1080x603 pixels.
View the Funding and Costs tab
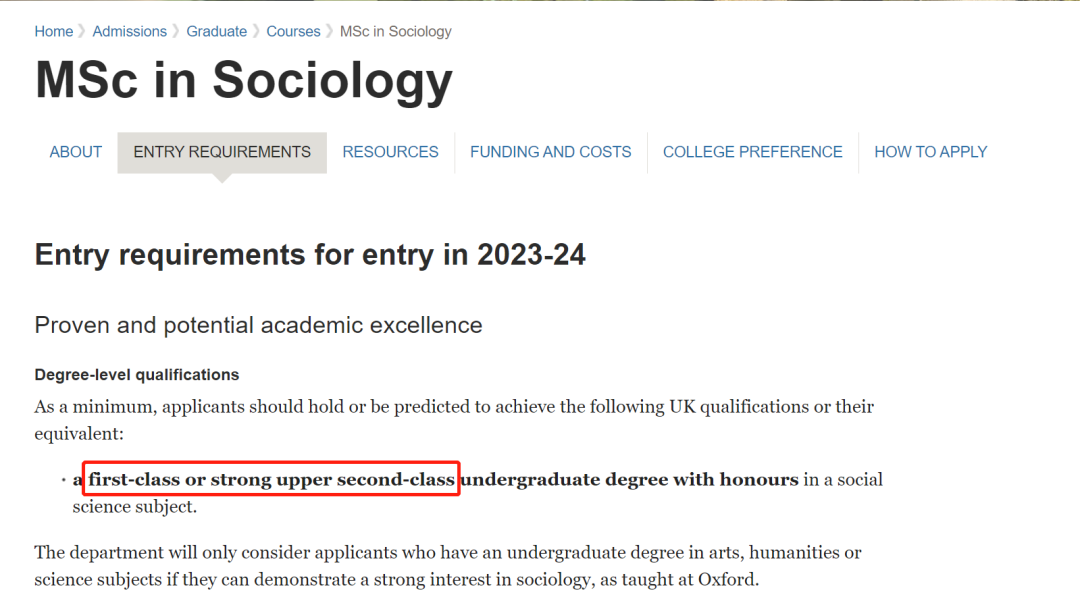coord(550,152)
